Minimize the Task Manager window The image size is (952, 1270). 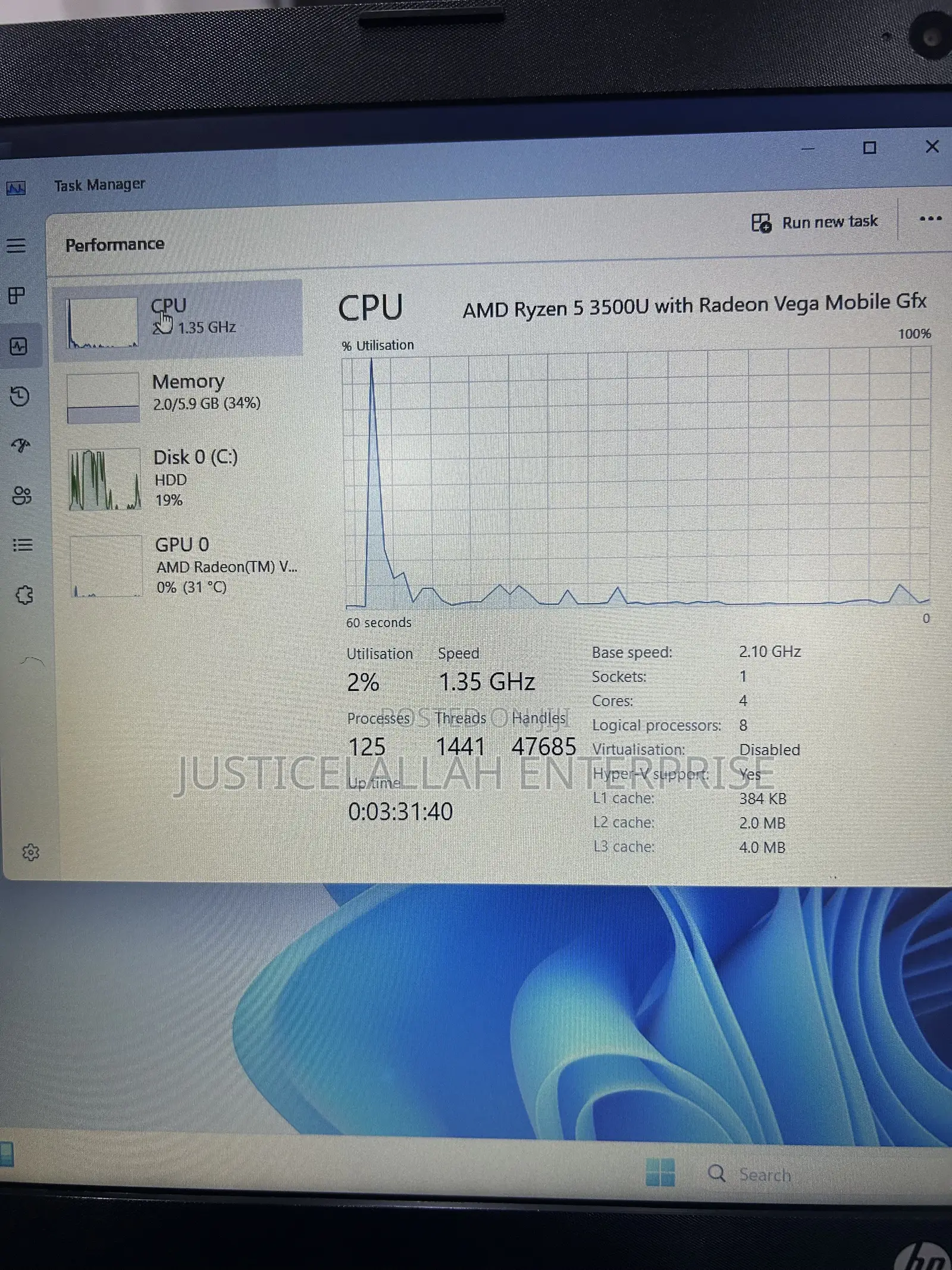[x=807, y=148]
